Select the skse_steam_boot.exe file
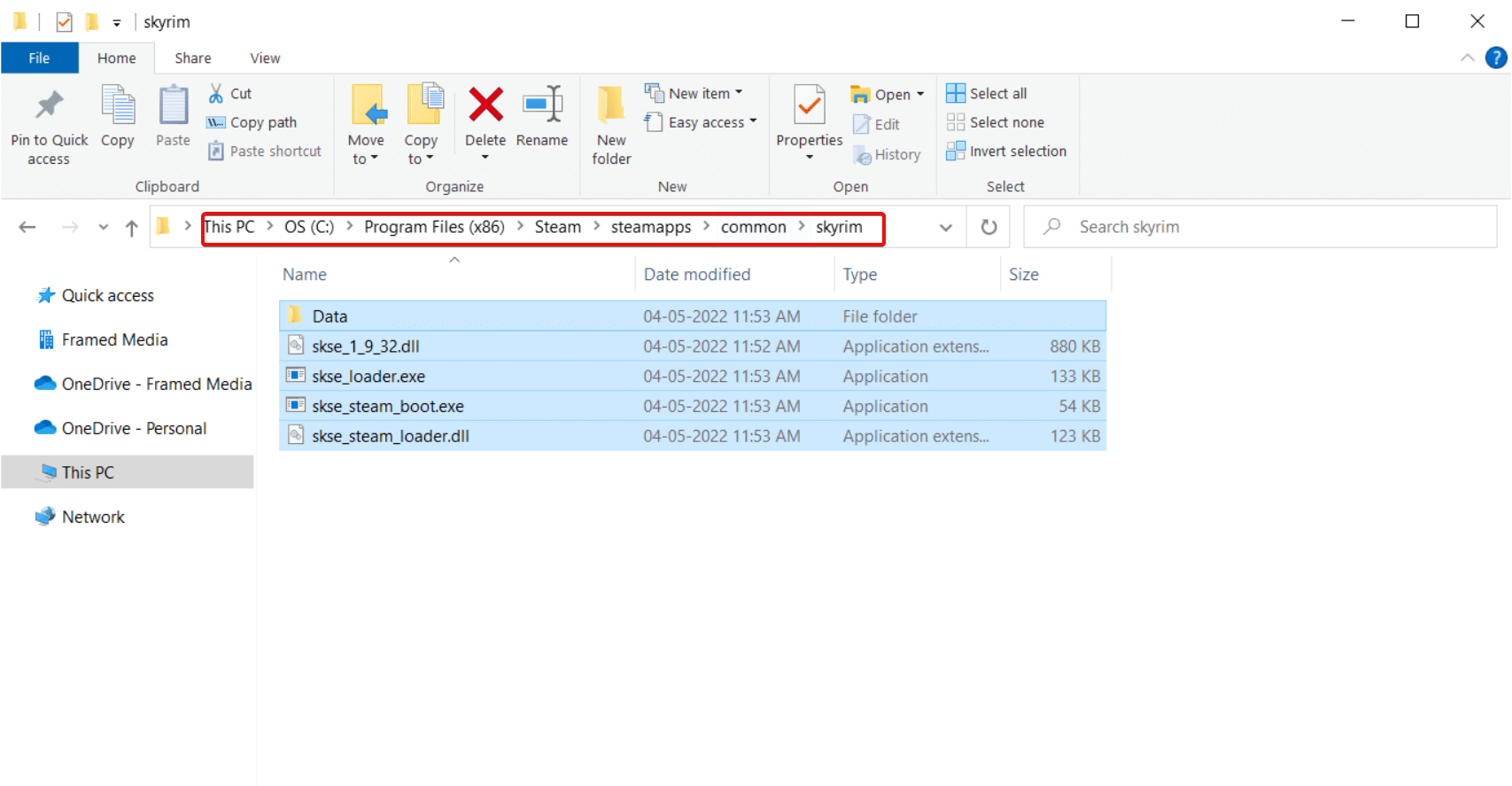1512x786 pixels. 693,406
